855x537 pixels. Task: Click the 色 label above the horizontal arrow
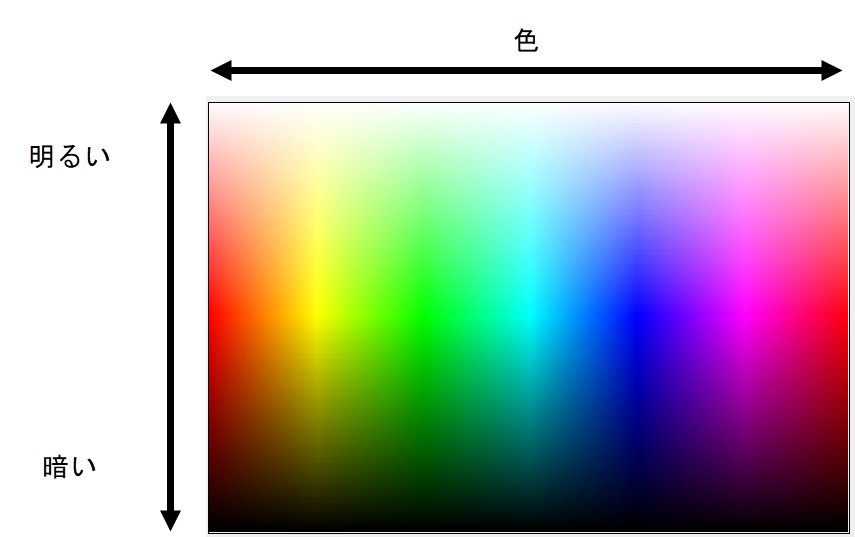[526, 40]
